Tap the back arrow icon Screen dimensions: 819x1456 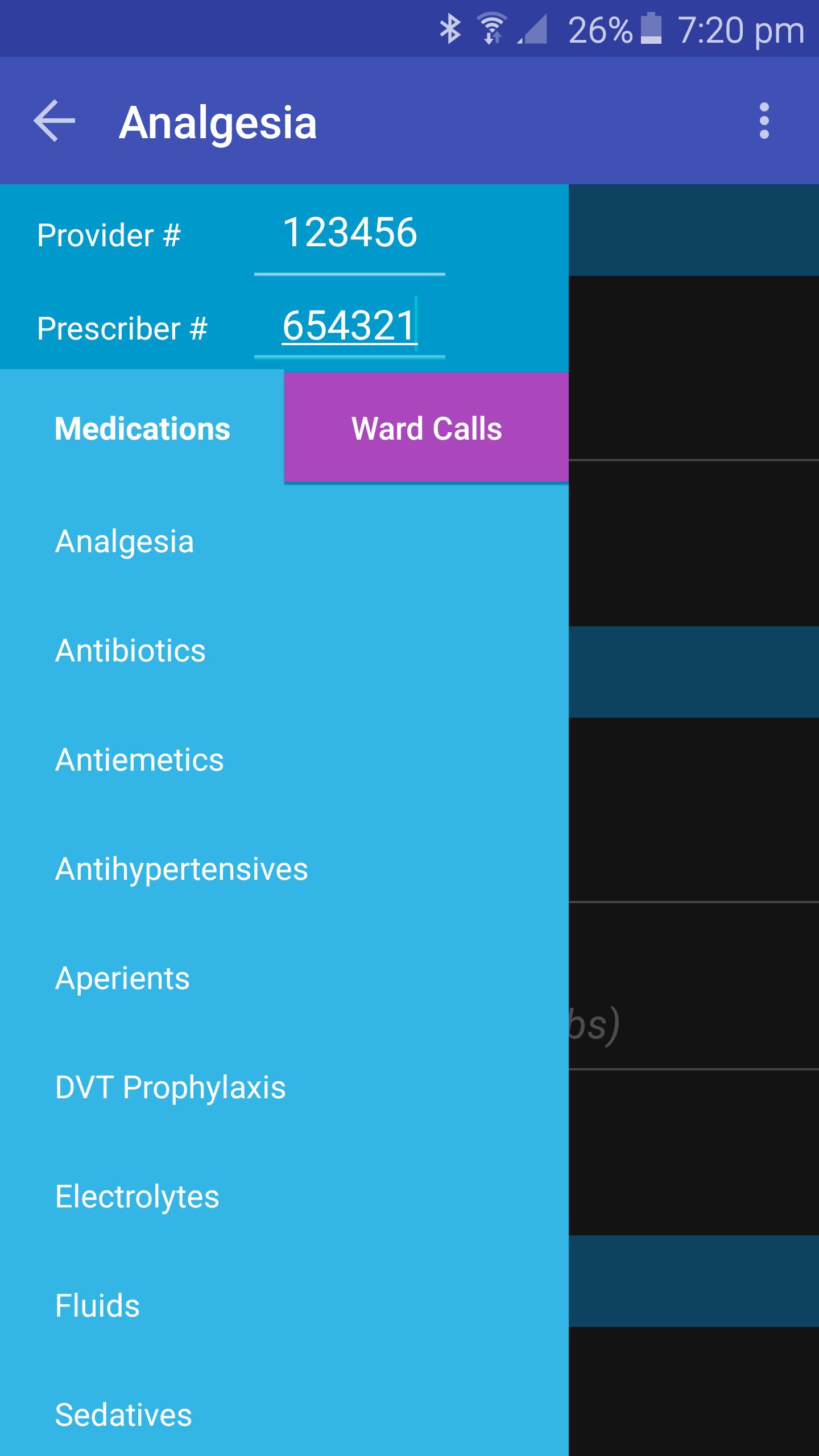coord(55,121)
